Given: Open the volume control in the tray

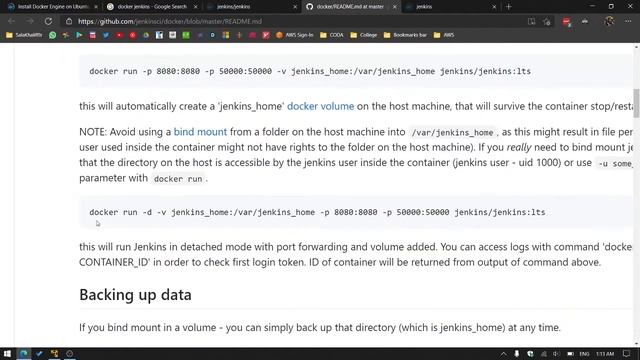Looking at the screenshot, I should [x=557, y=354].
